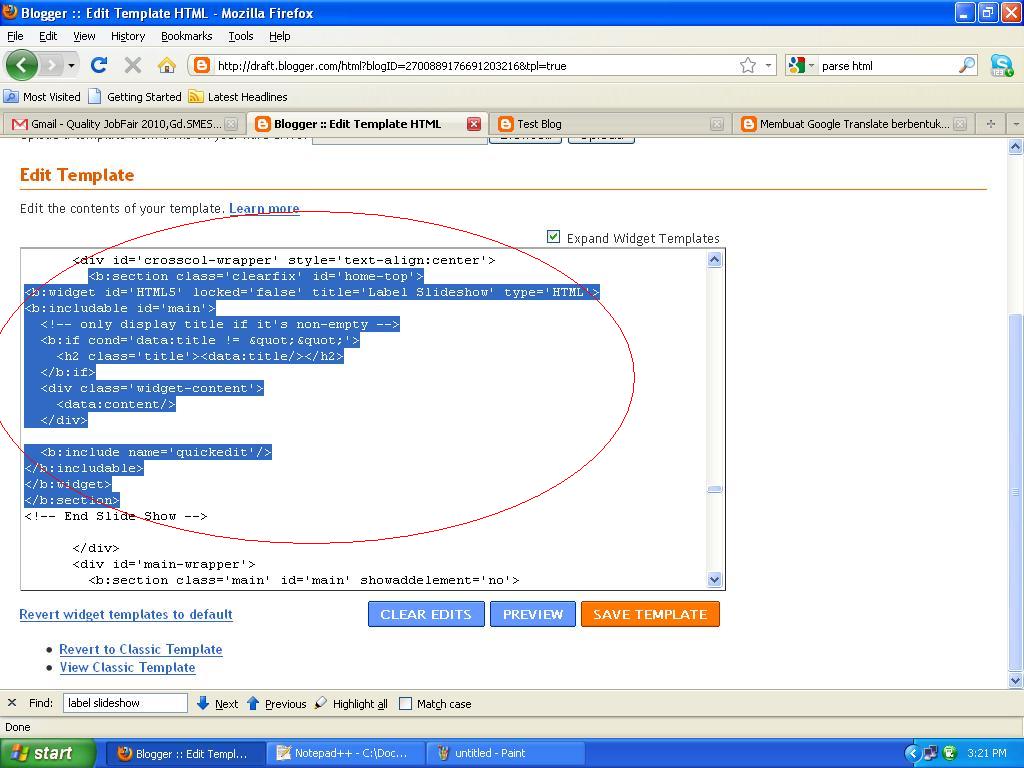Open the address bar URL history dropdown
Image resolution: width=1024 pixels, height=768 pixels.
(768, 65)
